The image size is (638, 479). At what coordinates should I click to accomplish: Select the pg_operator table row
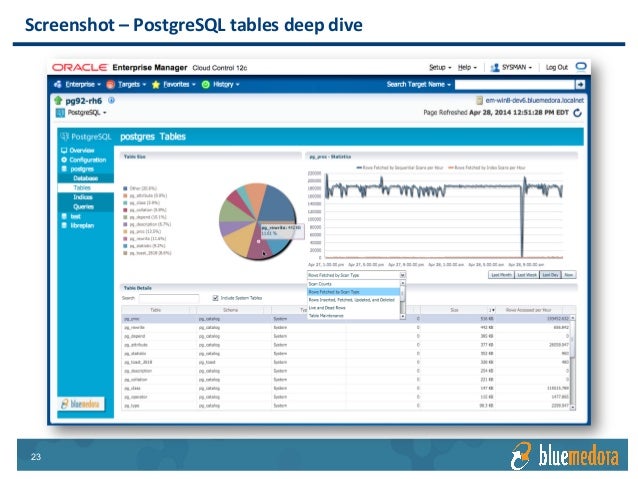[x=346, y=397]
